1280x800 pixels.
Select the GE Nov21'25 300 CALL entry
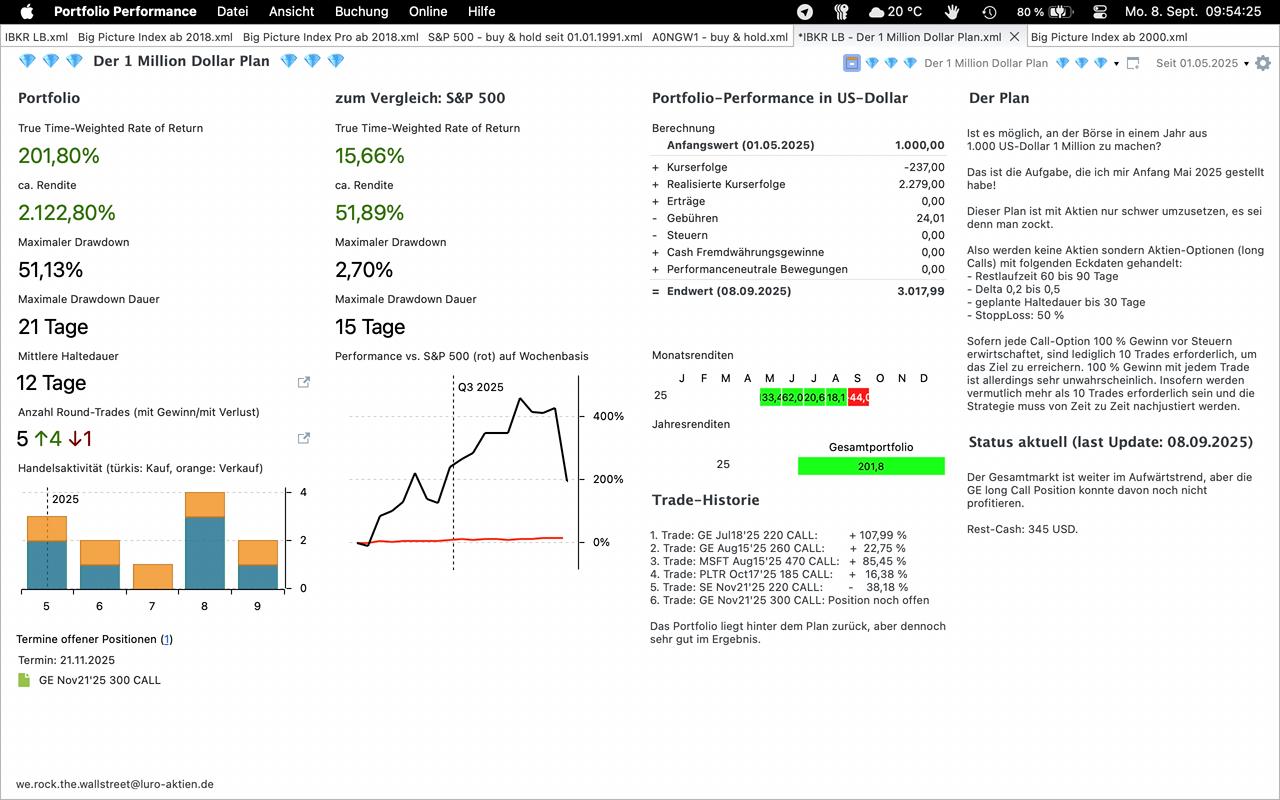[100, 680]
